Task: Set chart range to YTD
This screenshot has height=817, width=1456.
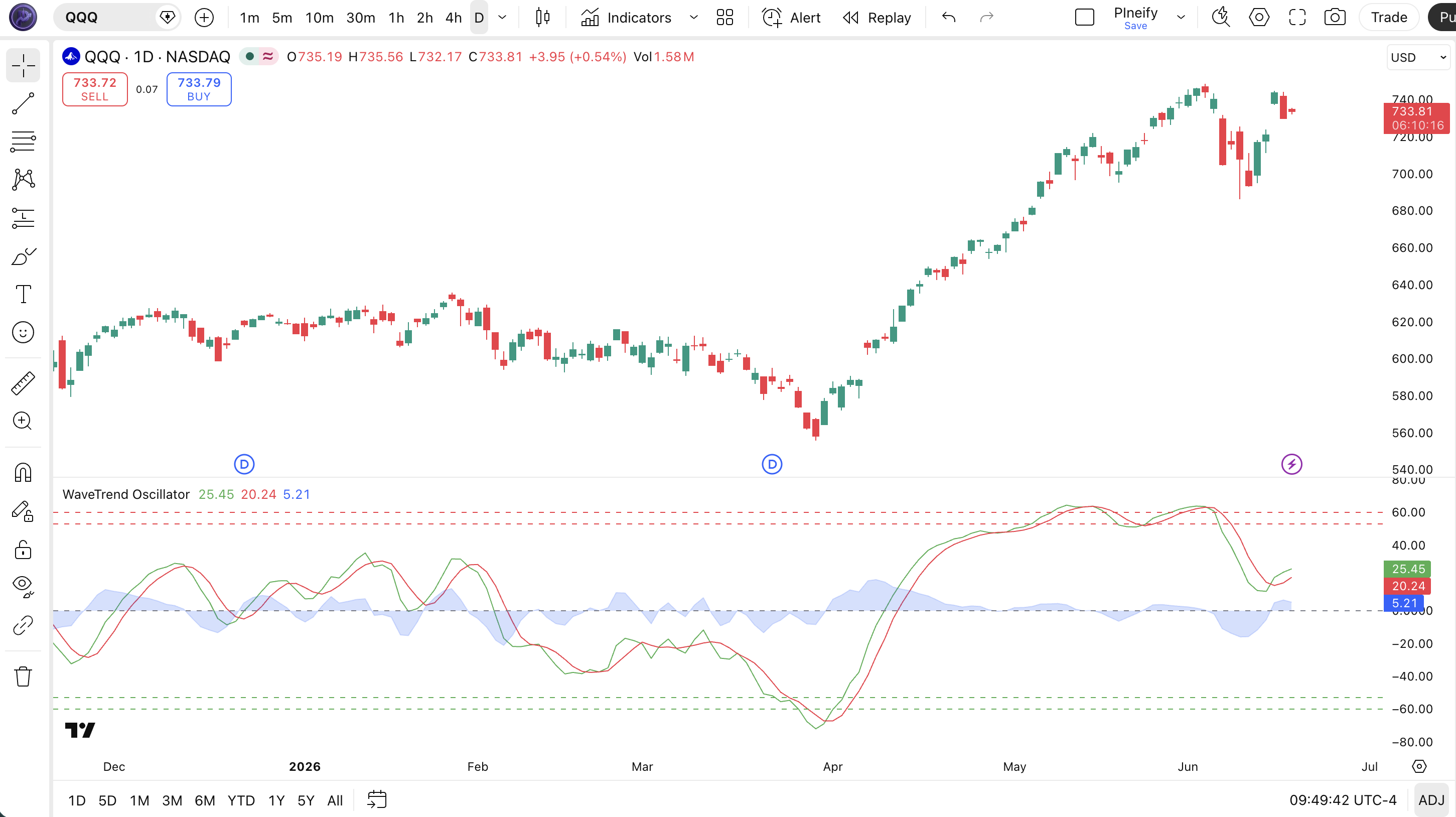Action: [241, 800]
